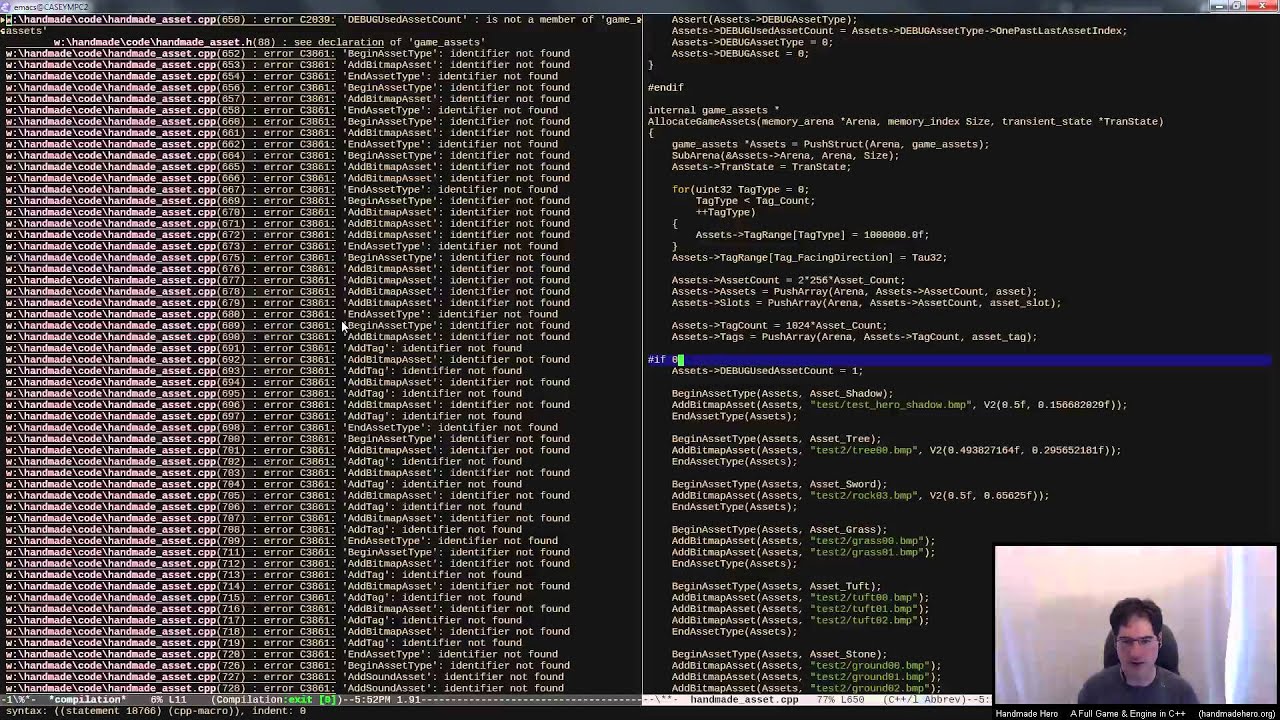Click 'Assert(Assets->DEBUGAssetType);' line
The image size is (1280, 720).
[x=764, y=19]
